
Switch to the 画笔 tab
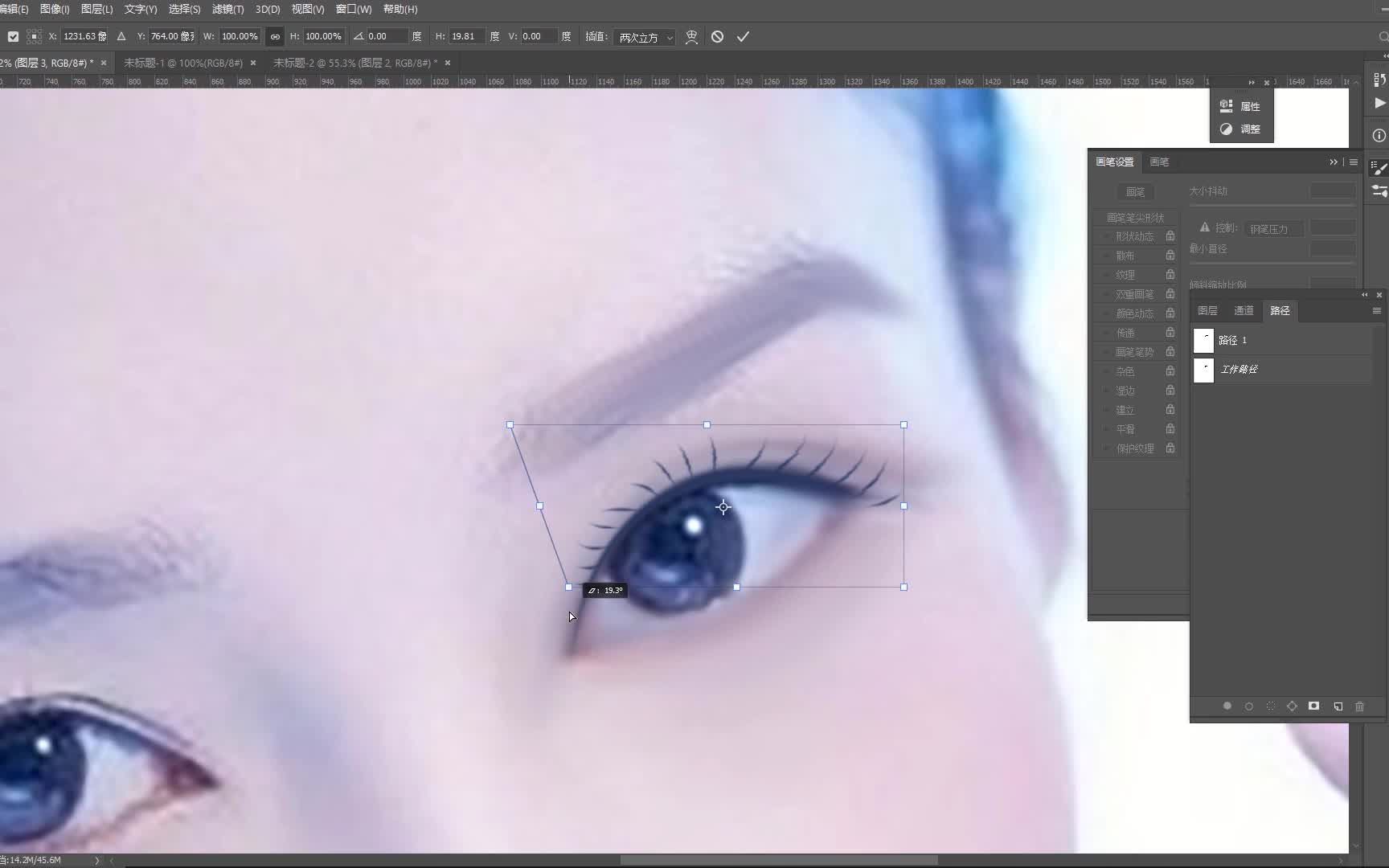coord(1159,162)
